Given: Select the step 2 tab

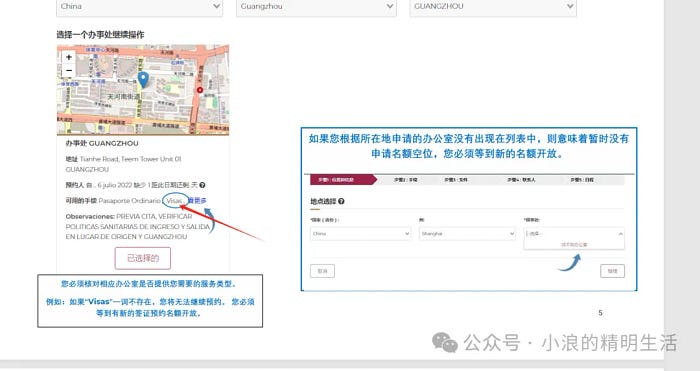Looking at the screenshot, I should (405, 179).
